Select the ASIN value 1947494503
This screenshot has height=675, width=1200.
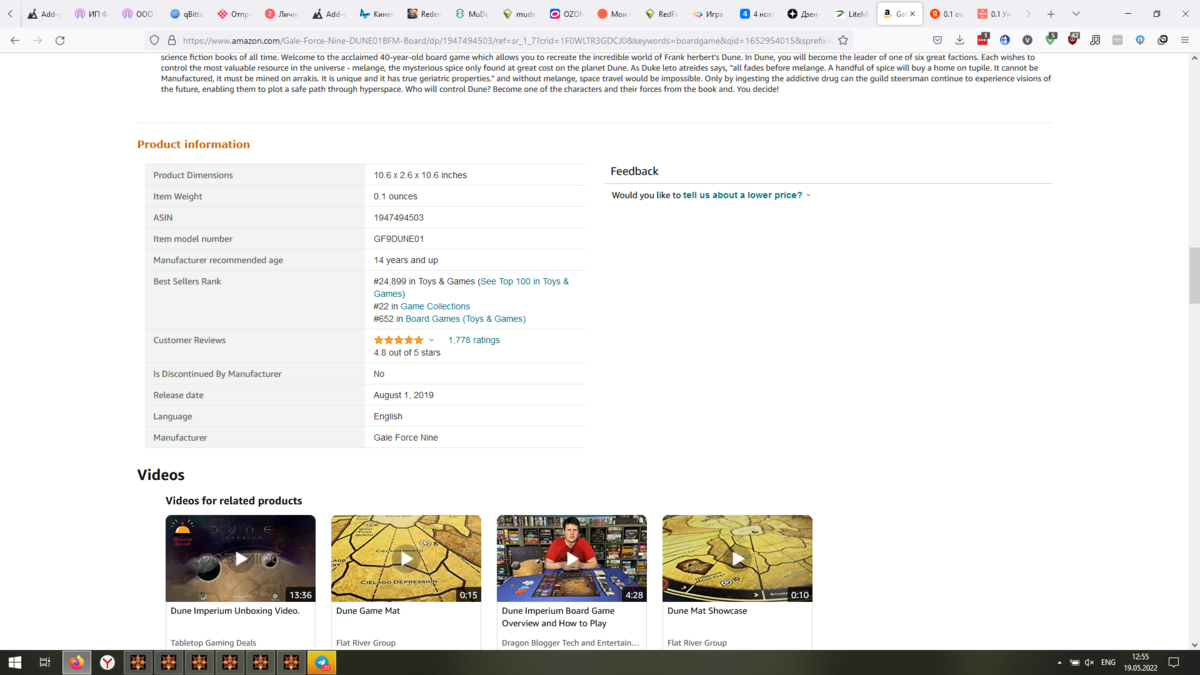click(399, 217)
